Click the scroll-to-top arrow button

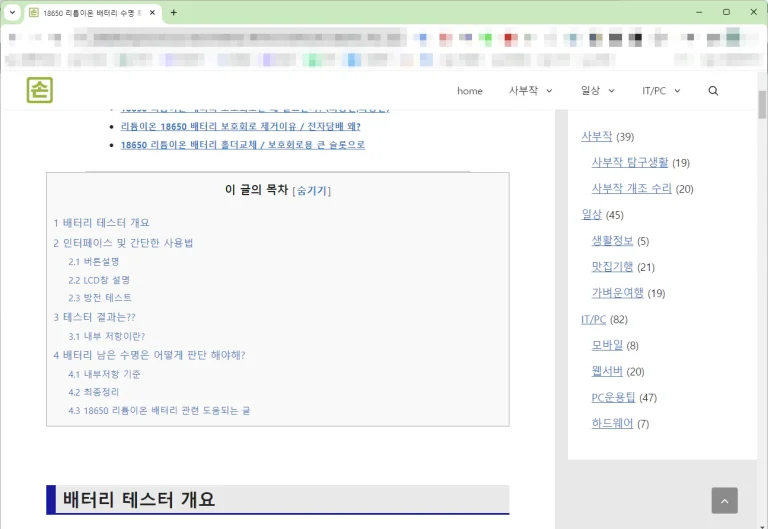coord(724,501)
